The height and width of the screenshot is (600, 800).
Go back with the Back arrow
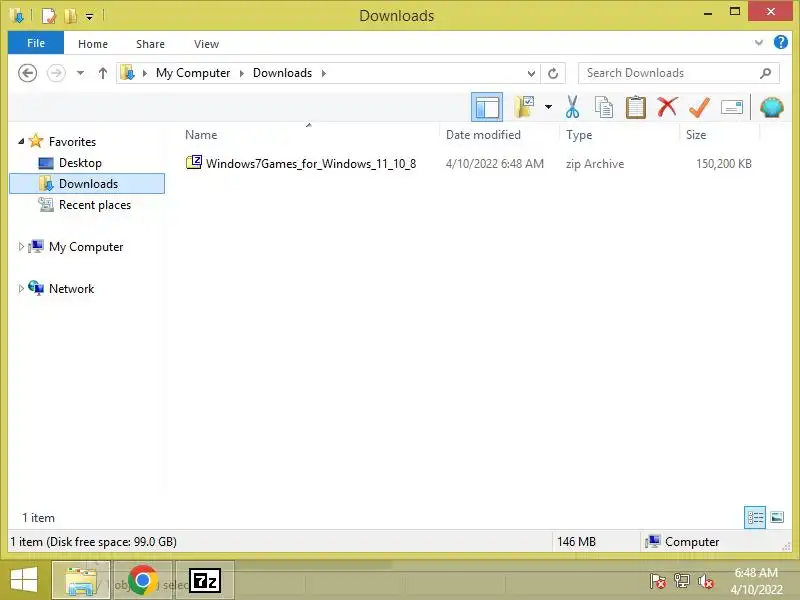click(x=28, y=73)
